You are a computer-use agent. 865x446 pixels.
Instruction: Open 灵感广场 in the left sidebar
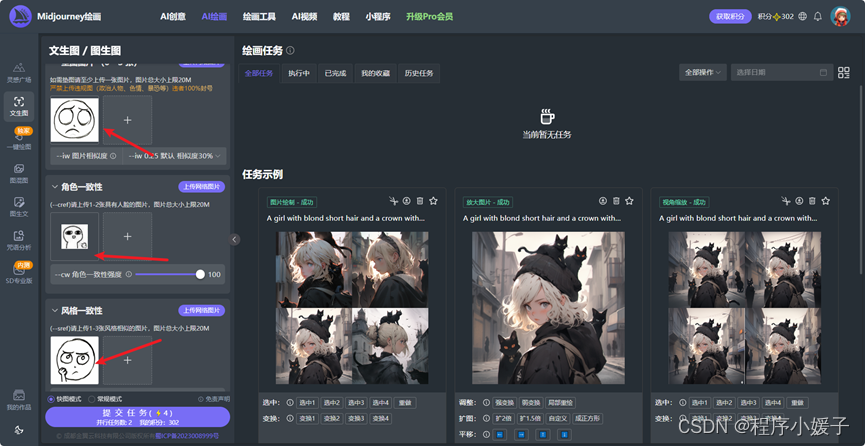(19, 72)
